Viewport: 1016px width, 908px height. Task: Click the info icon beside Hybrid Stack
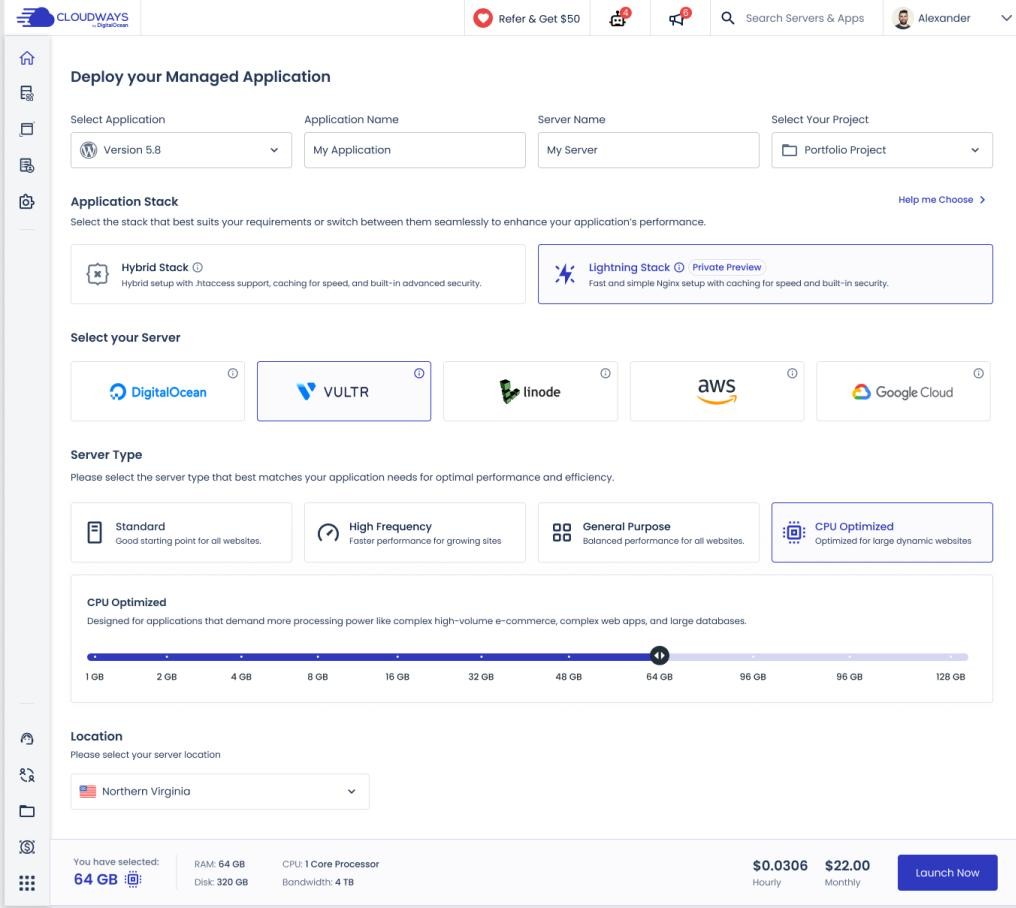pyautogui.click(x=197, y=268)
